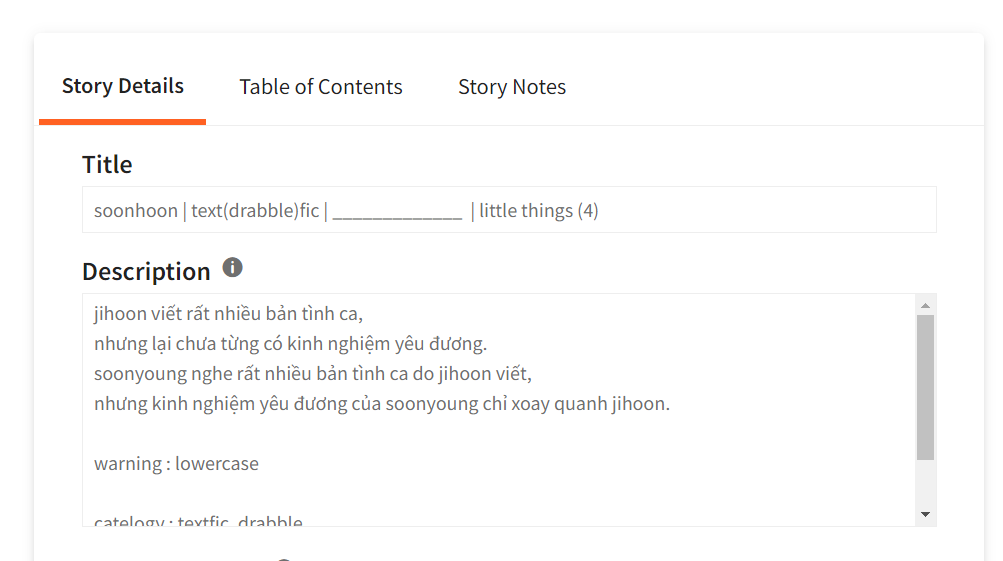Open the Story Details tab
Viewport: 1003px width, 561px height.
click(123, 86)
